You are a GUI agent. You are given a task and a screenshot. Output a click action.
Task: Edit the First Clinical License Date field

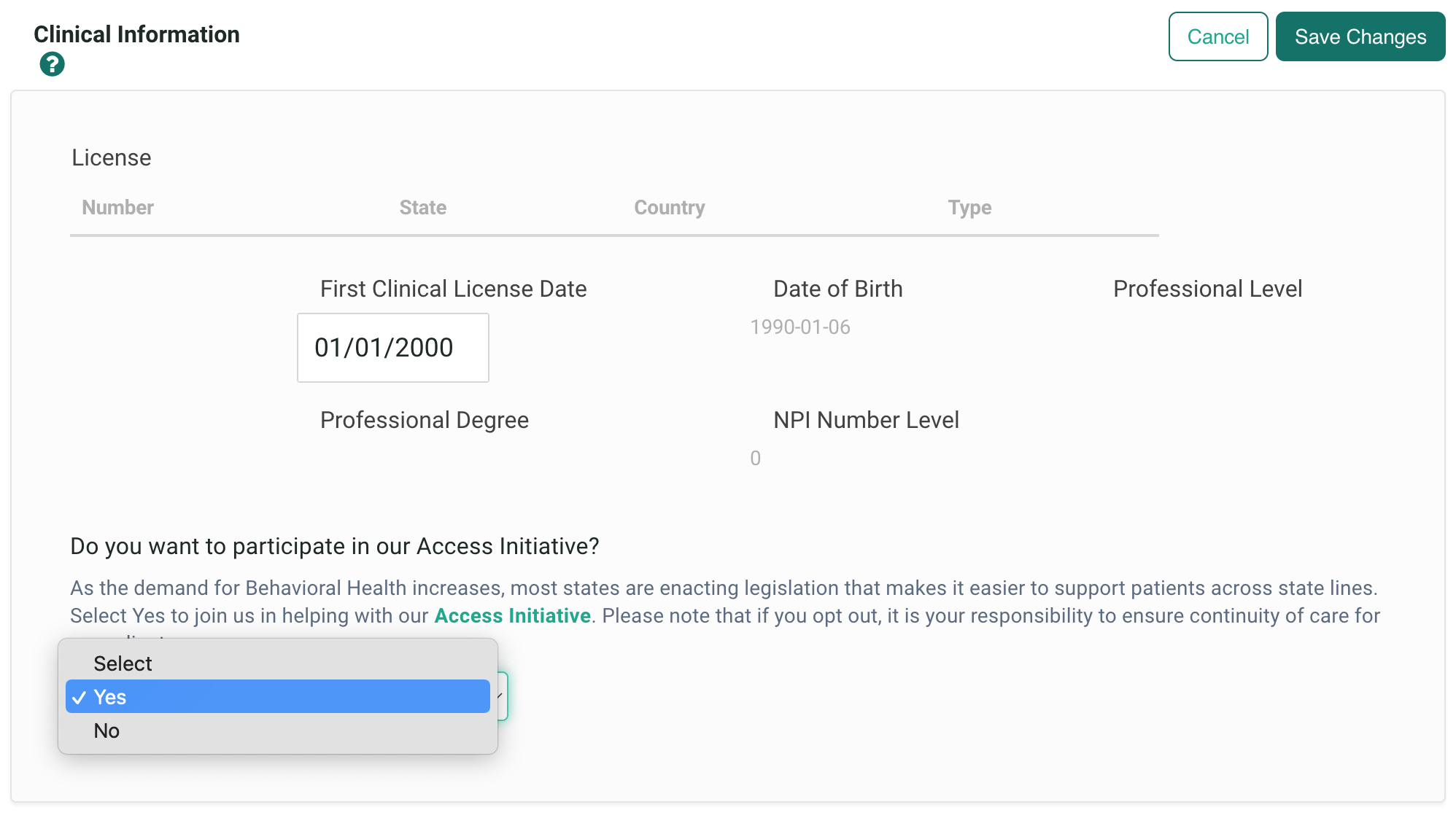[393, 348]
